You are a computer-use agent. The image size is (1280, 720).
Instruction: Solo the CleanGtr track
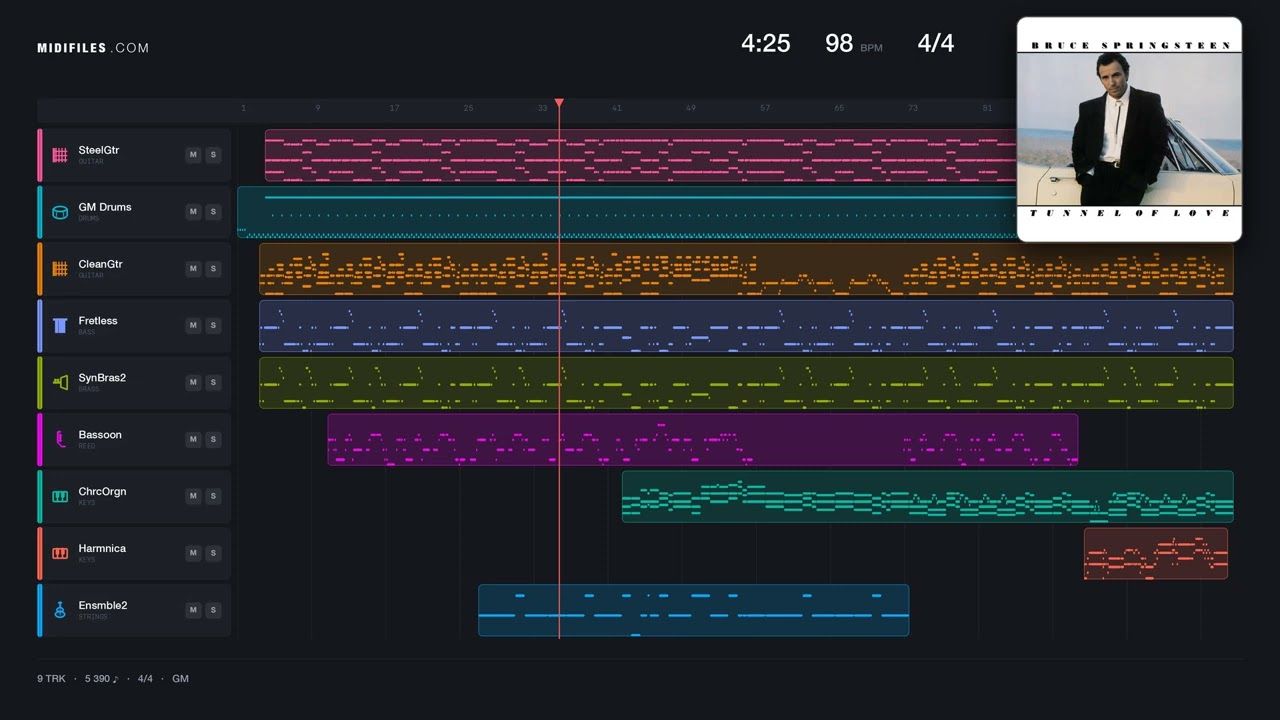pos(213,269)
